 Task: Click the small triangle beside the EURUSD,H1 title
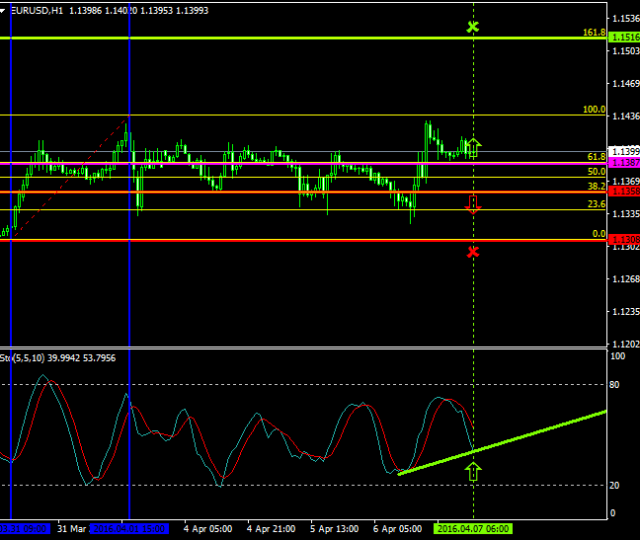(x=4, y=9)
